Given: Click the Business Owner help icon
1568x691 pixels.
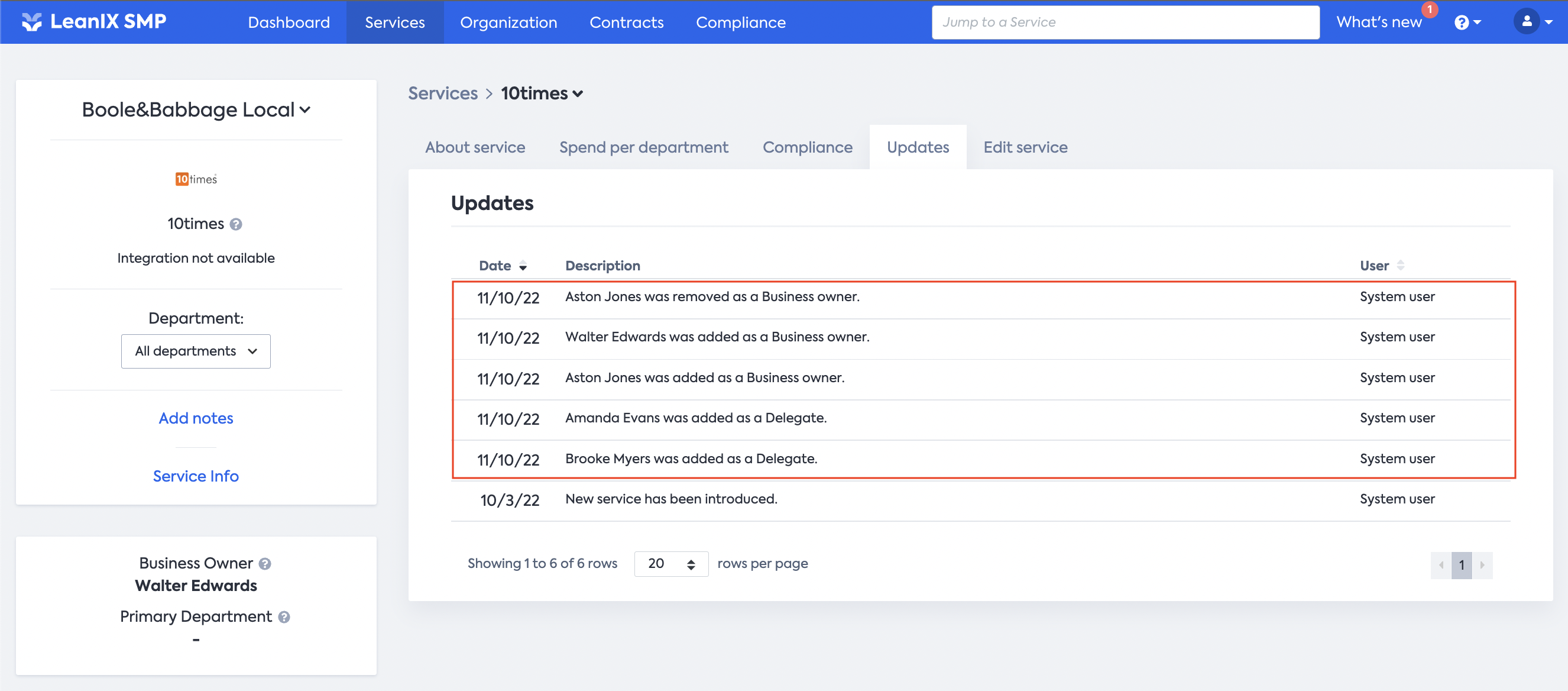Looking at the screenshot, I should point(265,564).
